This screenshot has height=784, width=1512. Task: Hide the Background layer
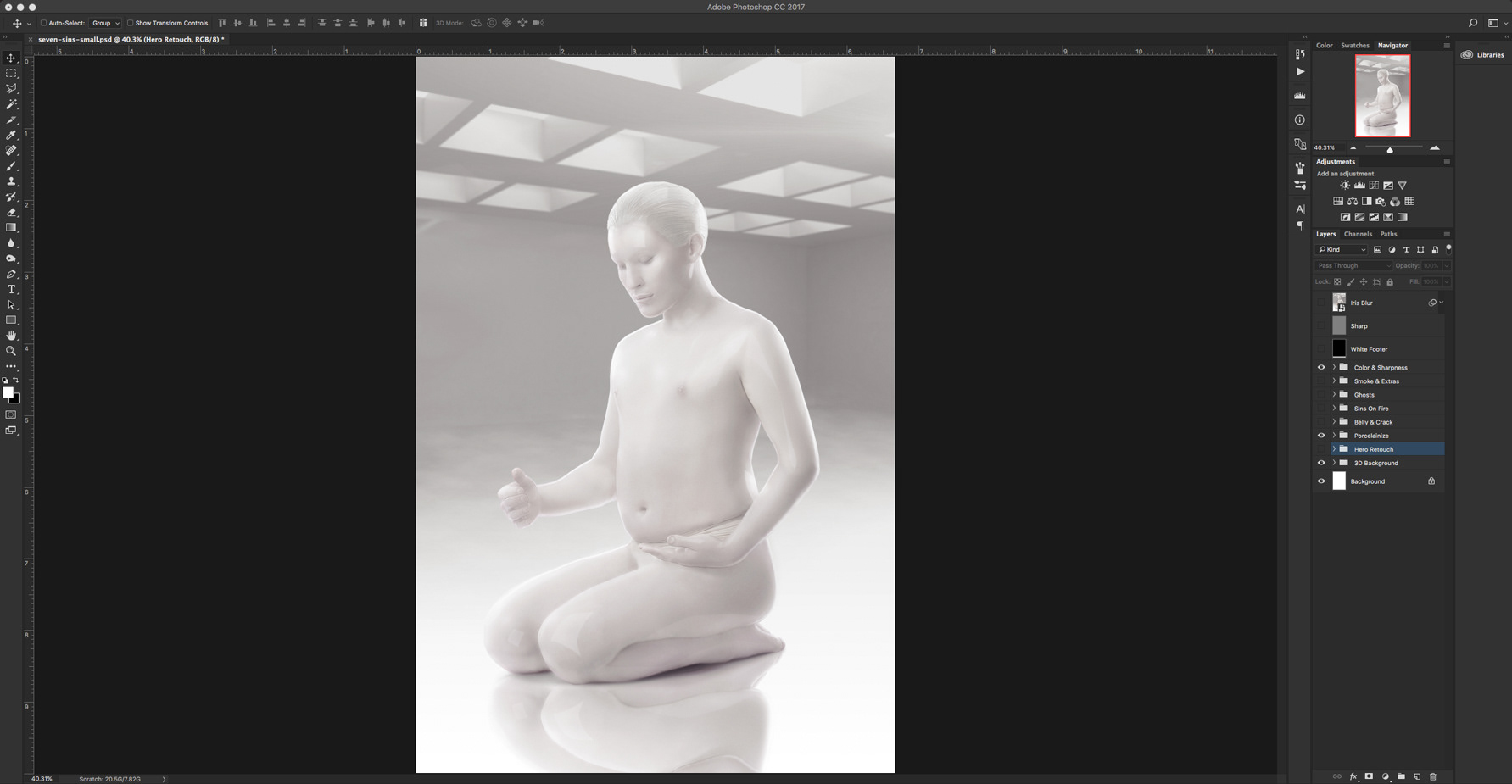1321,481
